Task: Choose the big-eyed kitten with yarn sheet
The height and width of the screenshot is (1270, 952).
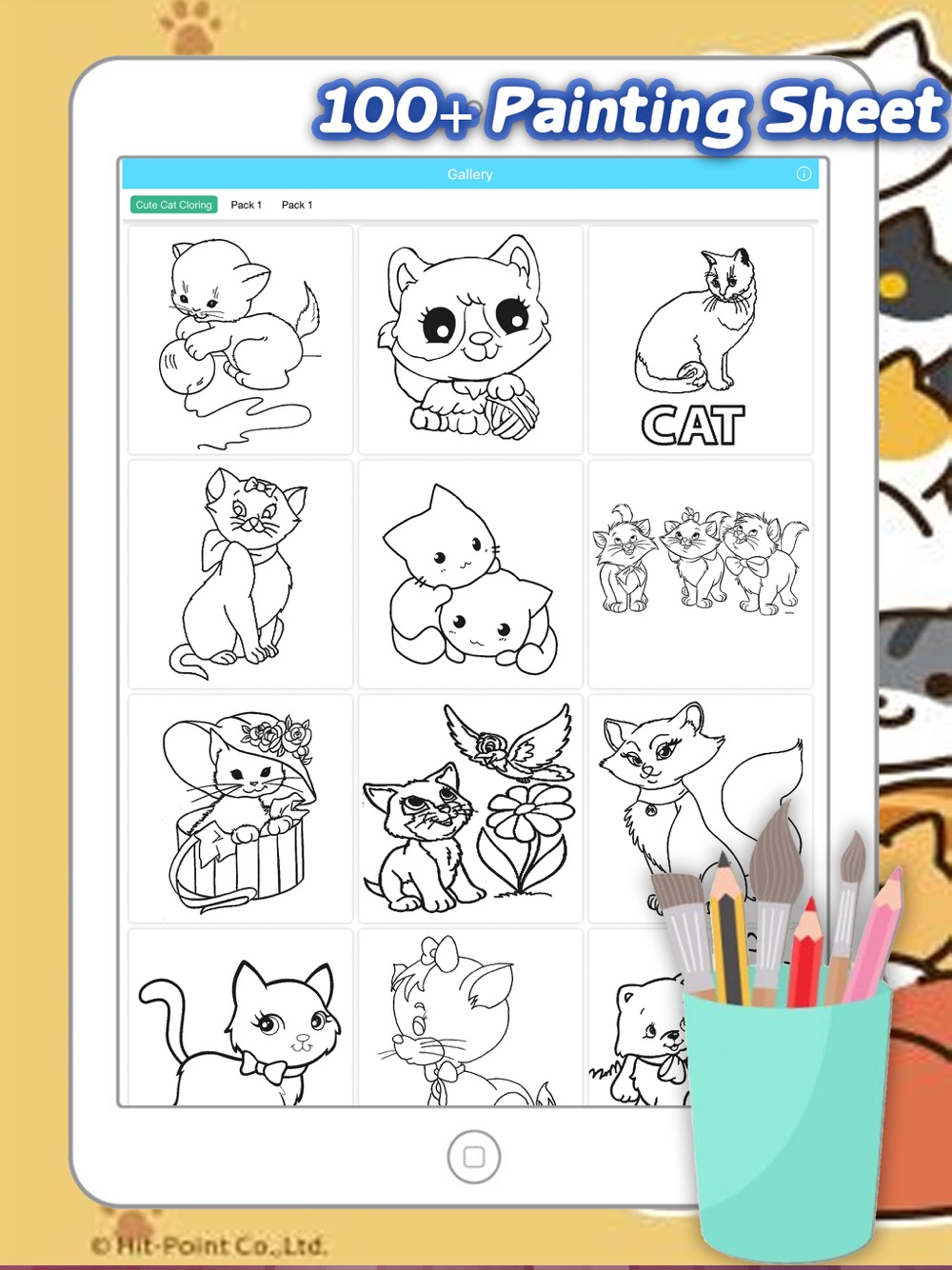Action: [470, 340]
